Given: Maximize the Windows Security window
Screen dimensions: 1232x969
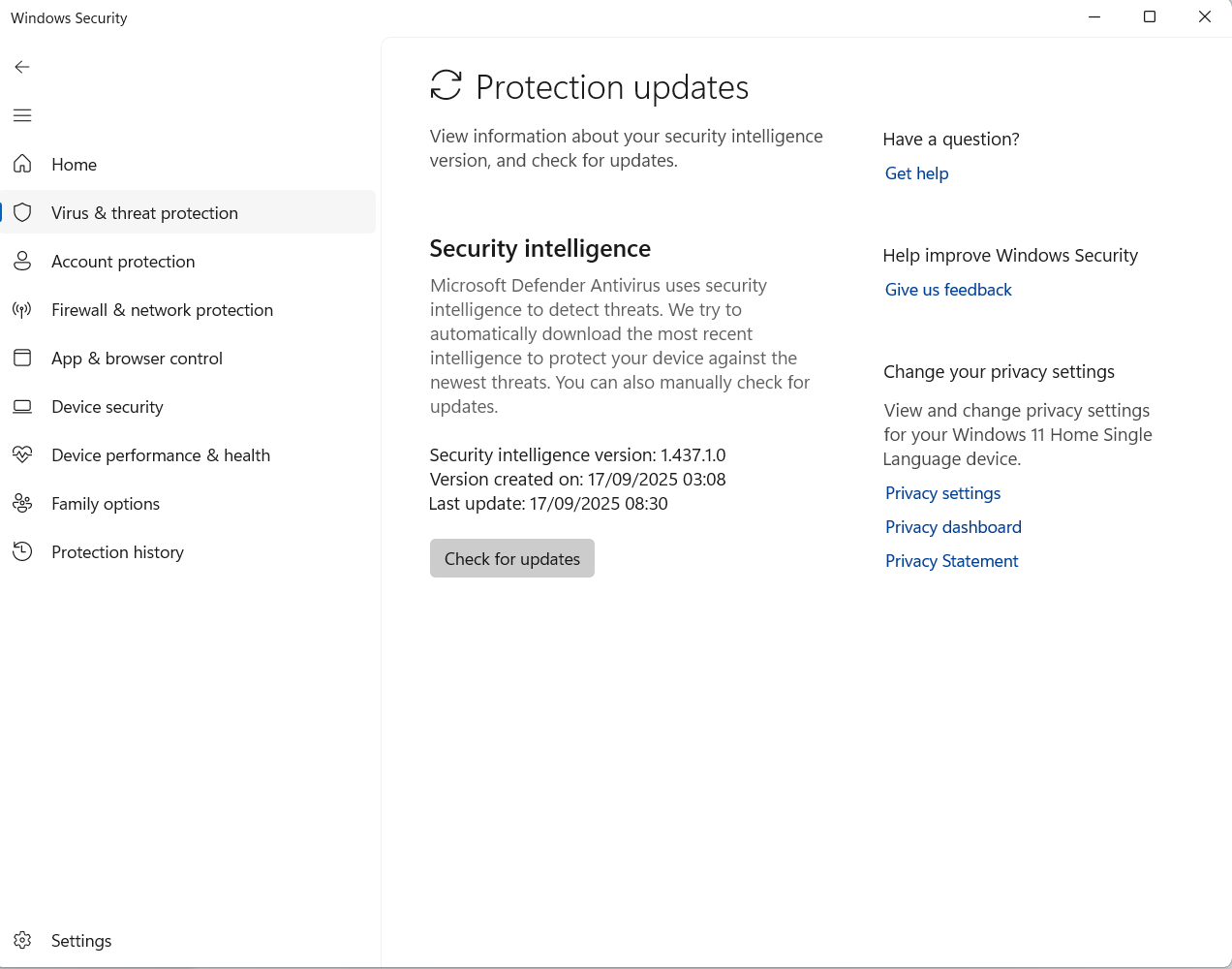Looking at the screenshot, I should tap(1150, 16).
